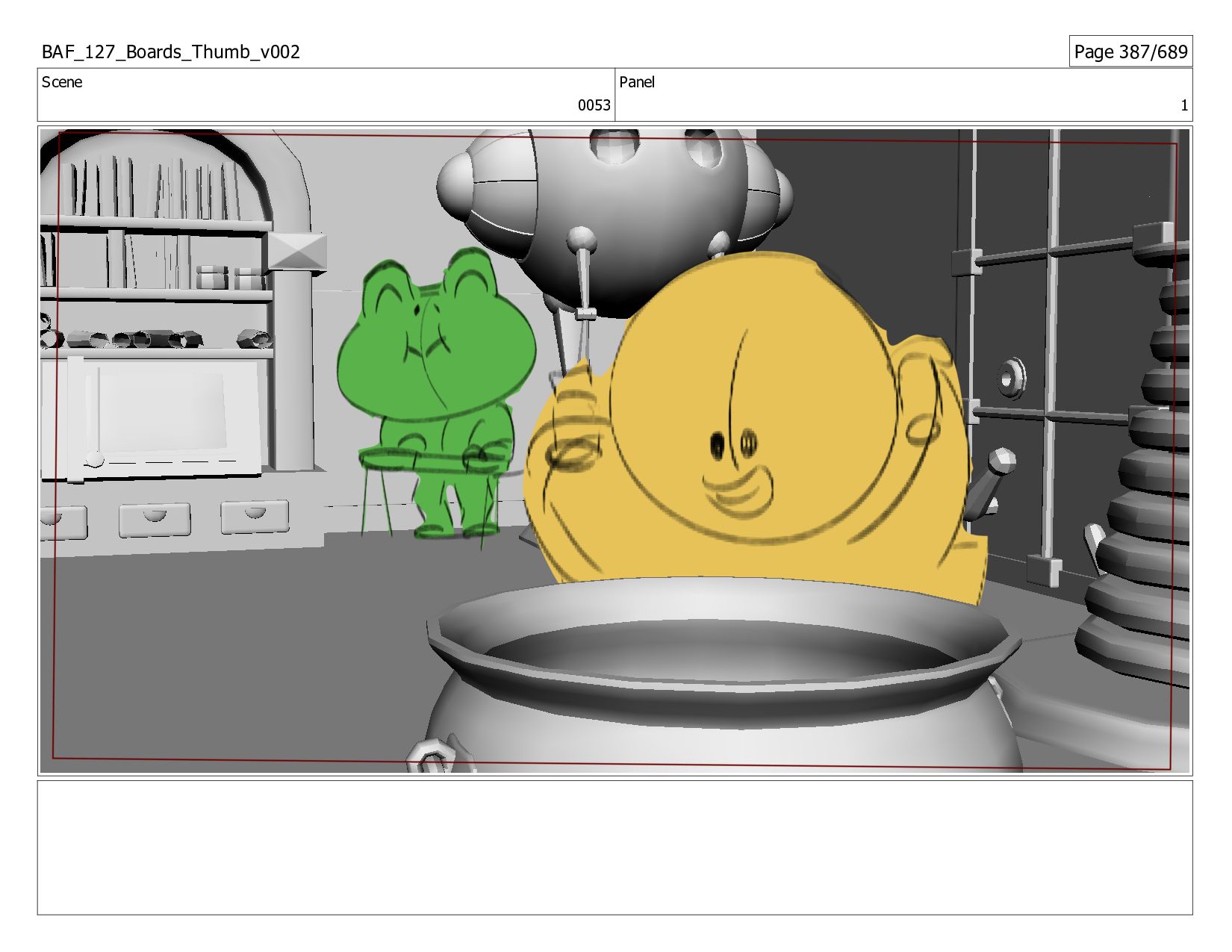The image size is (1232, 952).
Task: Click the Scene label
Action: coord(62,82)
